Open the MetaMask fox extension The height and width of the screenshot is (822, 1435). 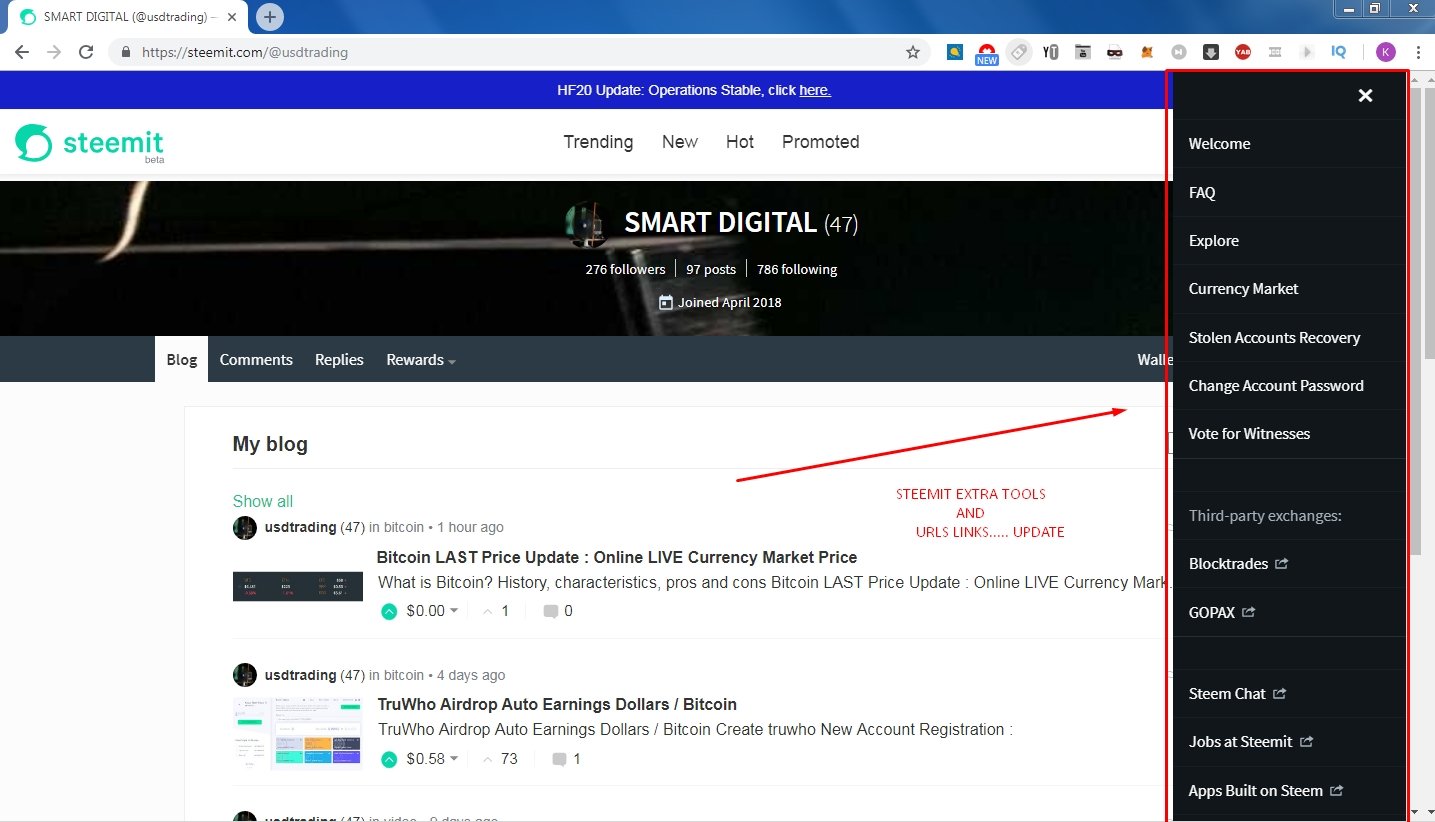tap(1147, 52)
